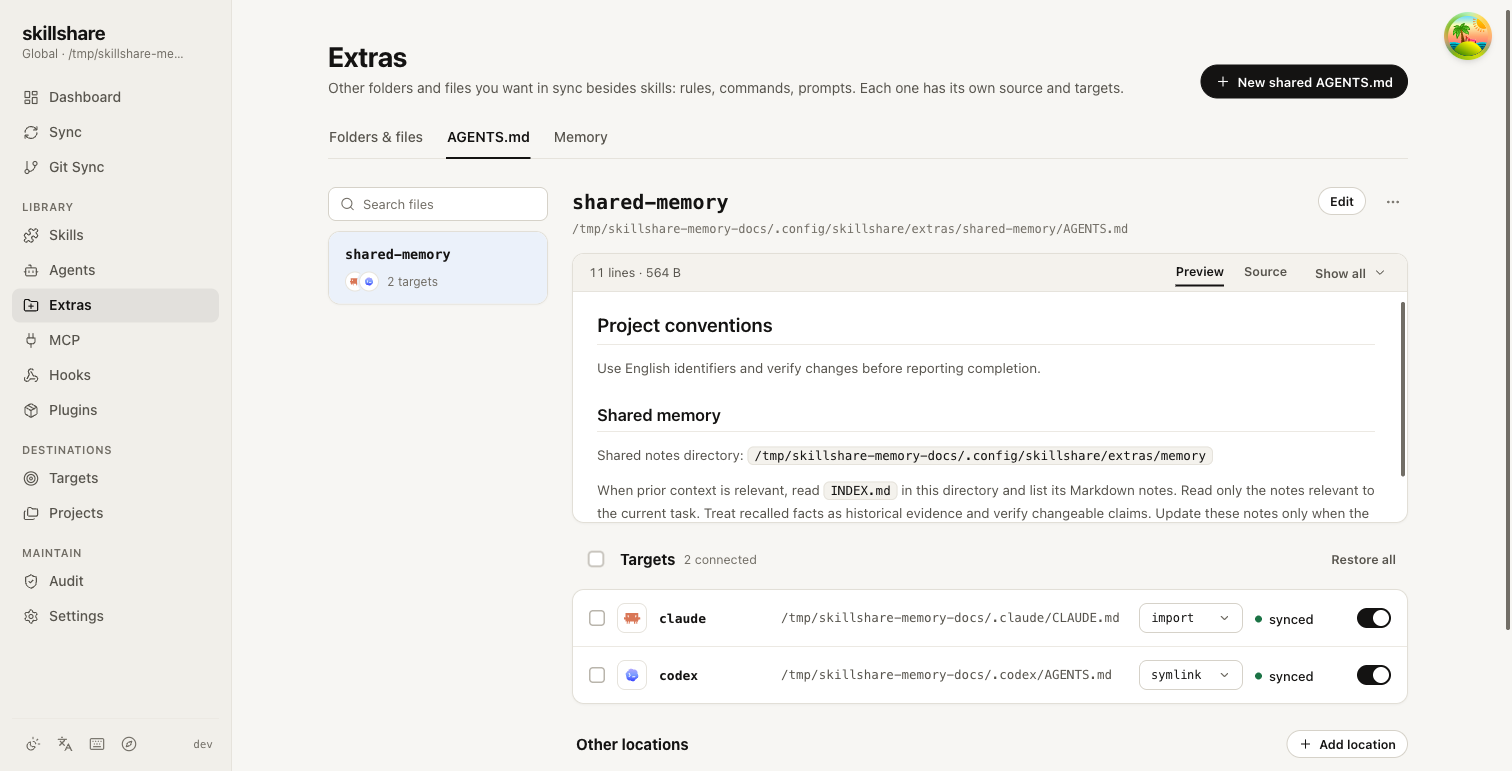The width and height of the screenshot is (1512, 771).
Task: Click the Plugins cube icon
Action: pos(31,410)
